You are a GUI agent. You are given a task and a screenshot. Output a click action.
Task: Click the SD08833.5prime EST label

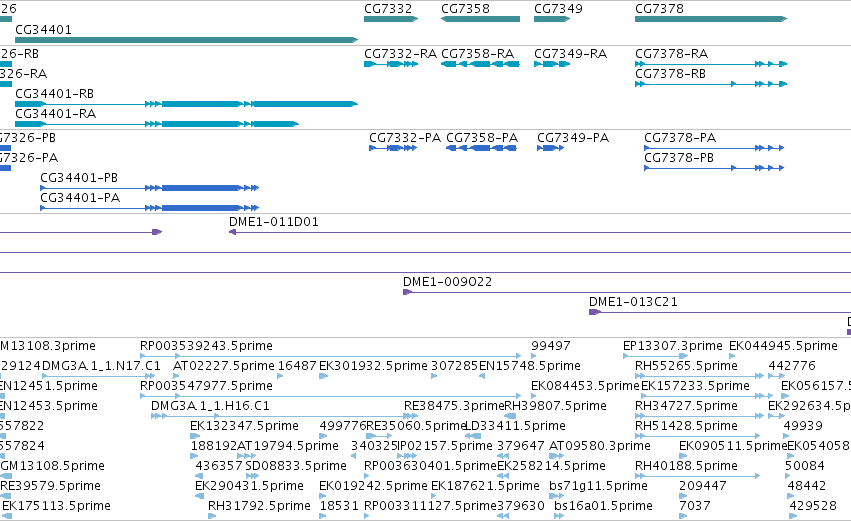pyautogui.click(x=296, y=467)
